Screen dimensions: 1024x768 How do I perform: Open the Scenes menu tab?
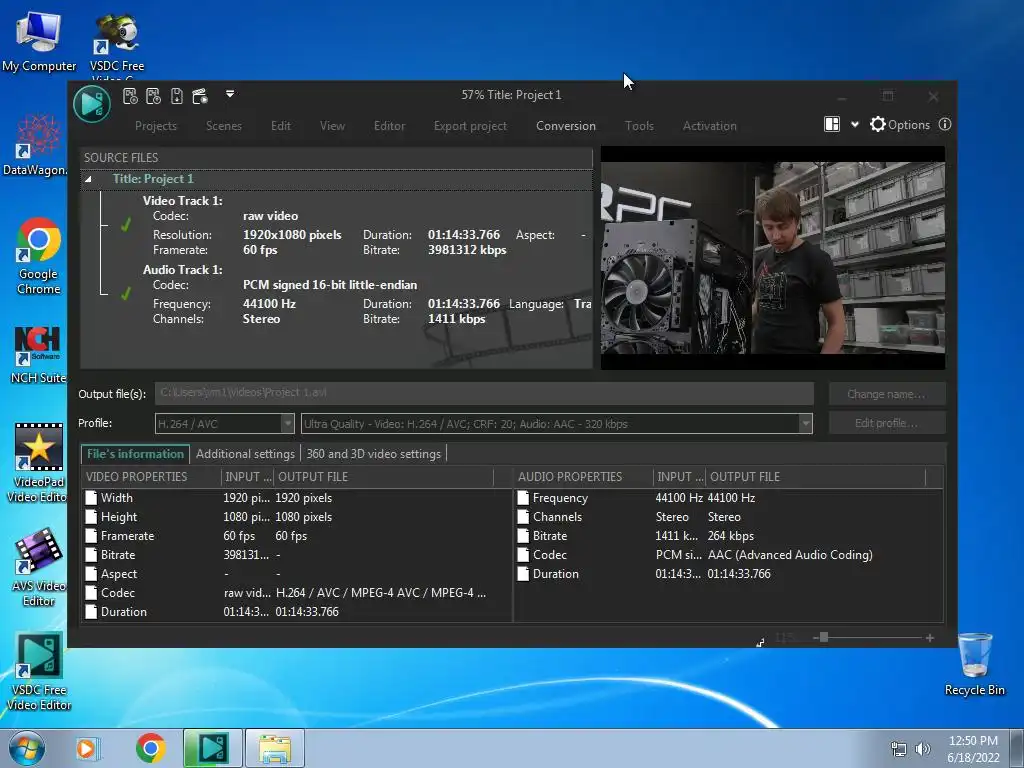(x=224, y=126)
